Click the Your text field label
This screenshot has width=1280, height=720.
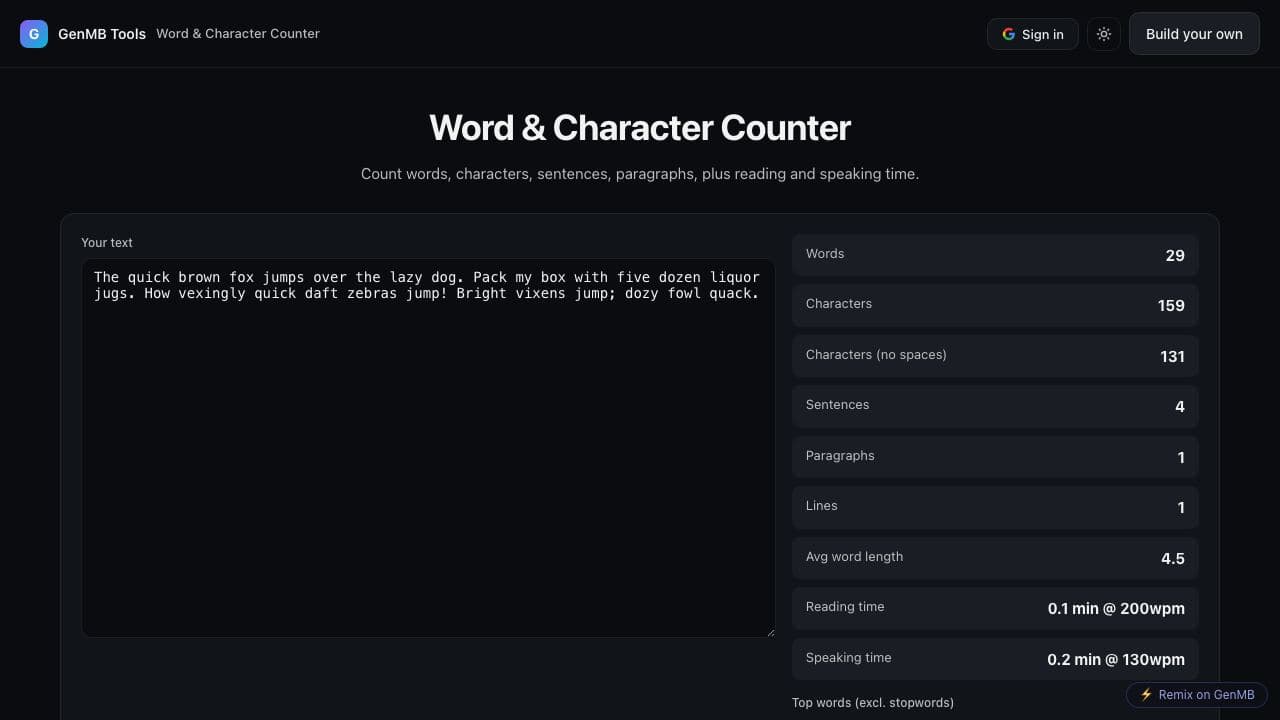point(107,243)
